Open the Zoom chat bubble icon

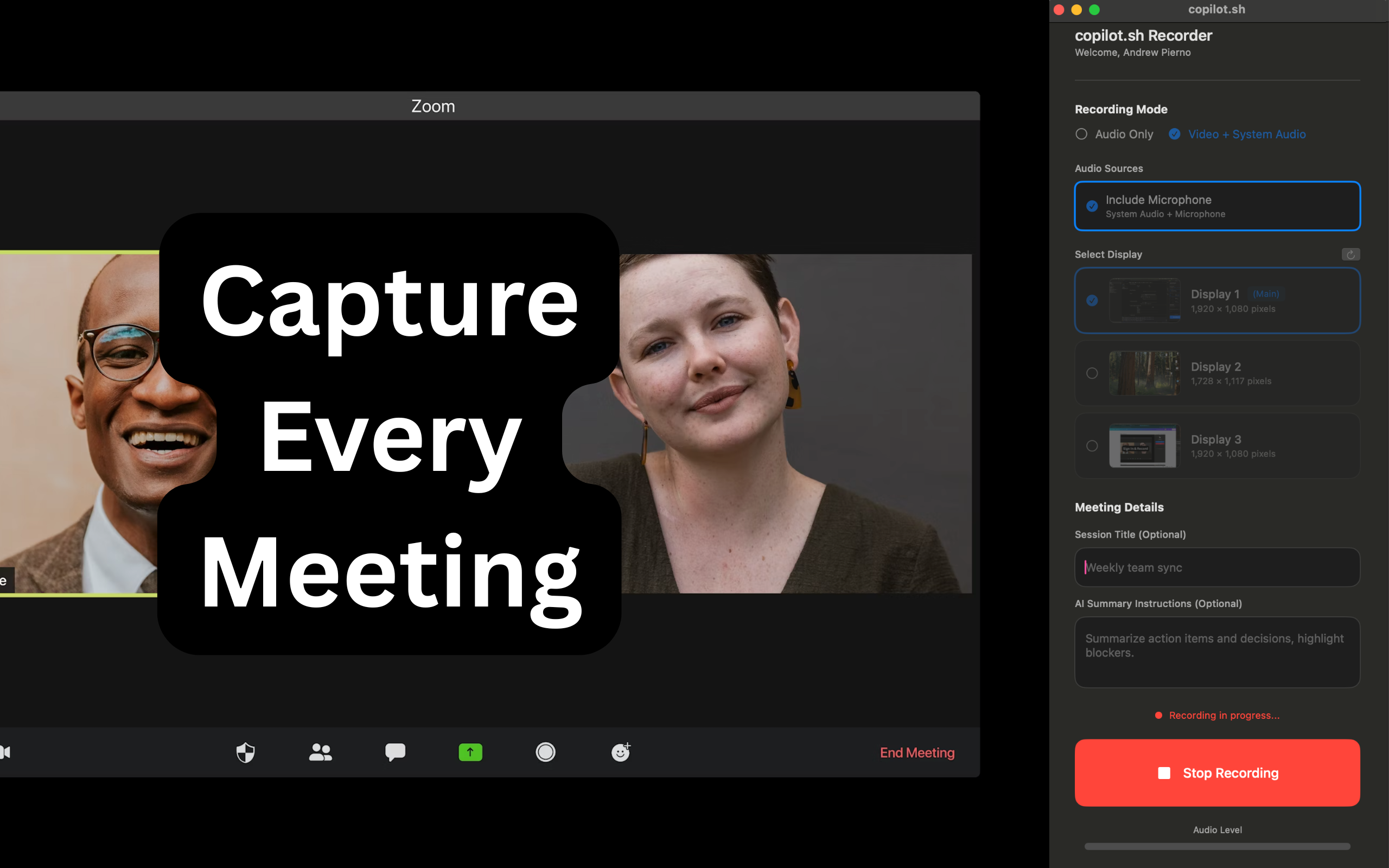[x=395, y=752]
